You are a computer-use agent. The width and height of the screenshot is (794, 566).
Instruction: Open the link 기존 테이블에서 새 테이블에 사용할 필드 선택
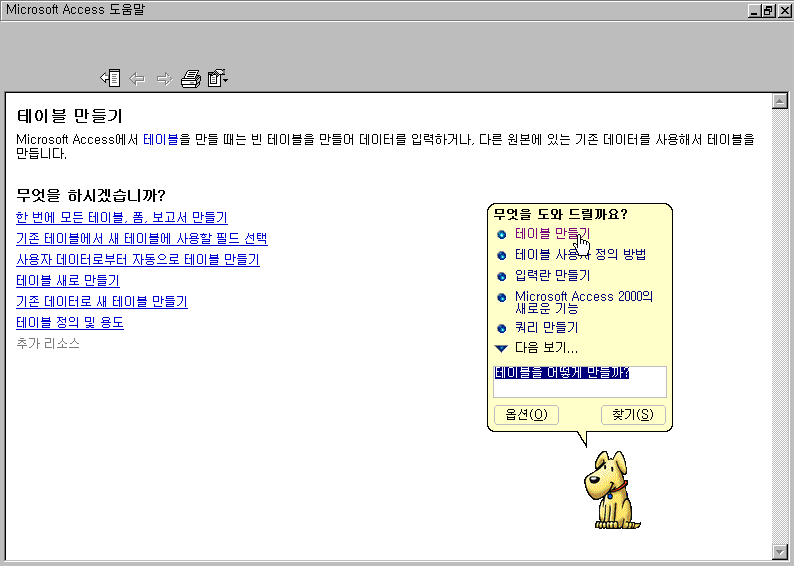[142, 238]
